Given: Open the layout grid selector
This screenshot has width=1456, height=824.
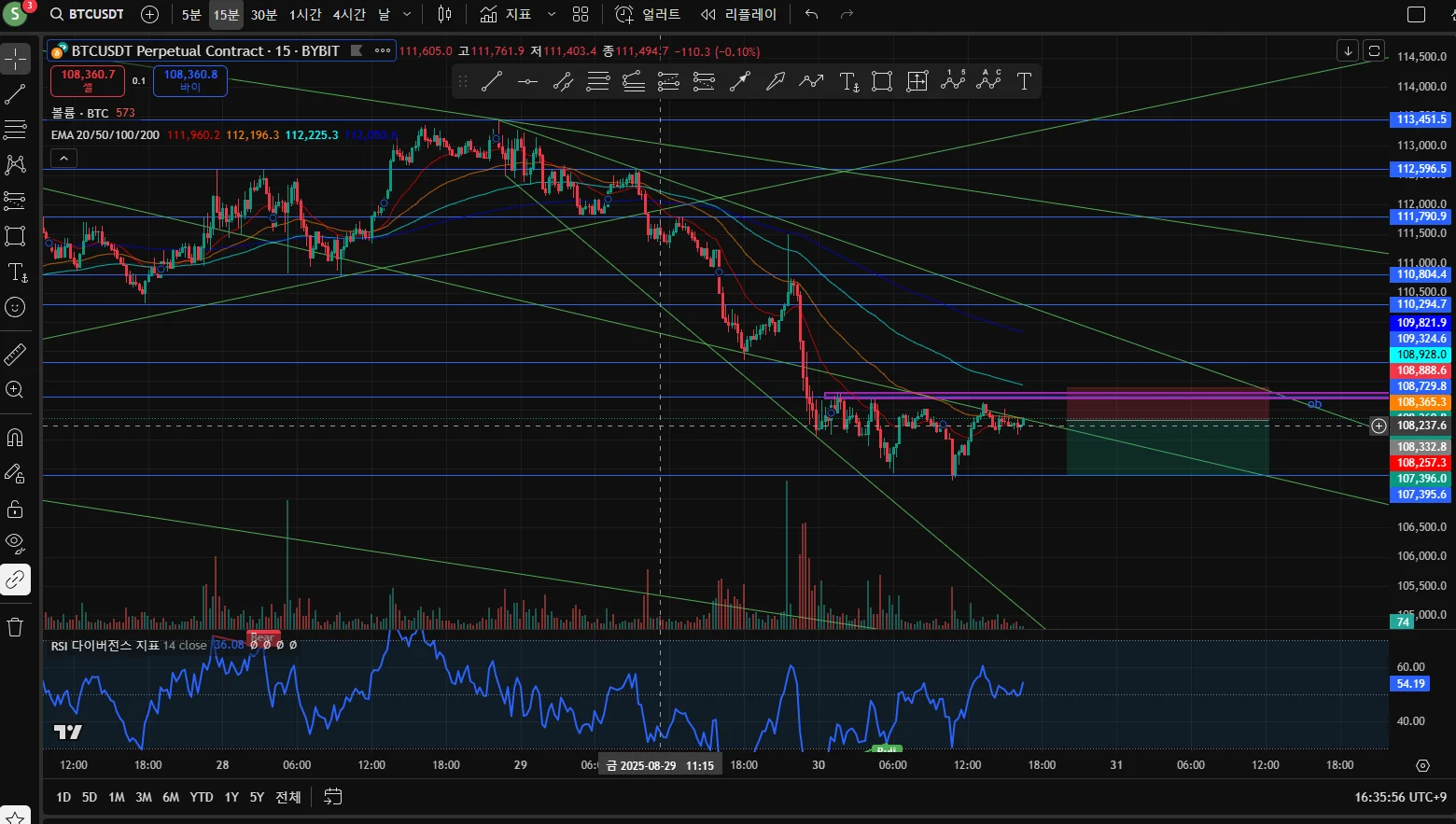Looking at the screenshot, I should tap(581, 14).
